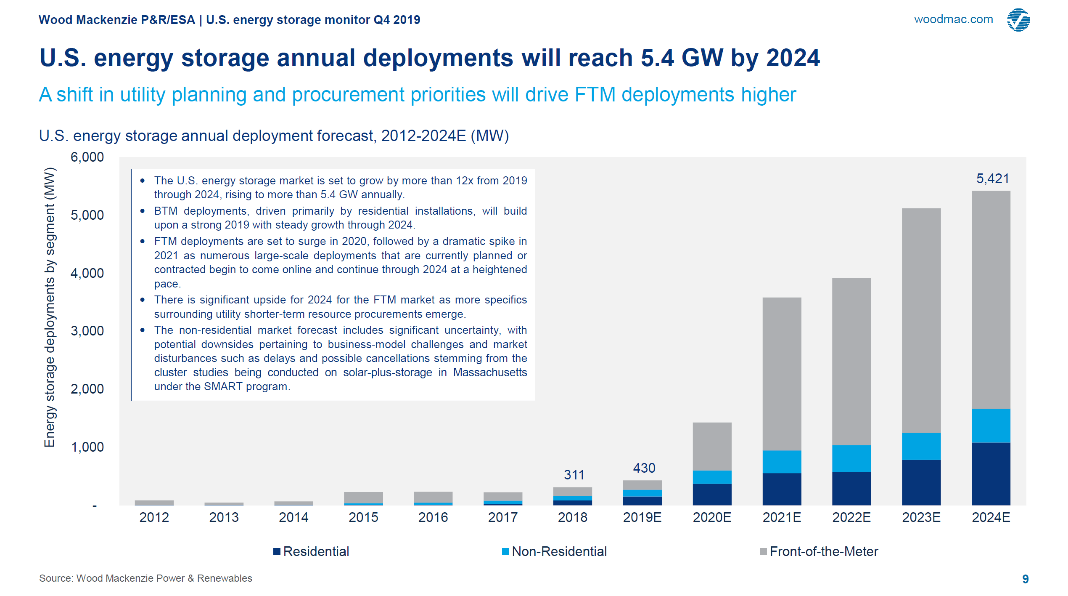The width and height of the screenshot is (1068, 596).
Task: Click the 2,000 y-axis value
Action: [87, 389]
